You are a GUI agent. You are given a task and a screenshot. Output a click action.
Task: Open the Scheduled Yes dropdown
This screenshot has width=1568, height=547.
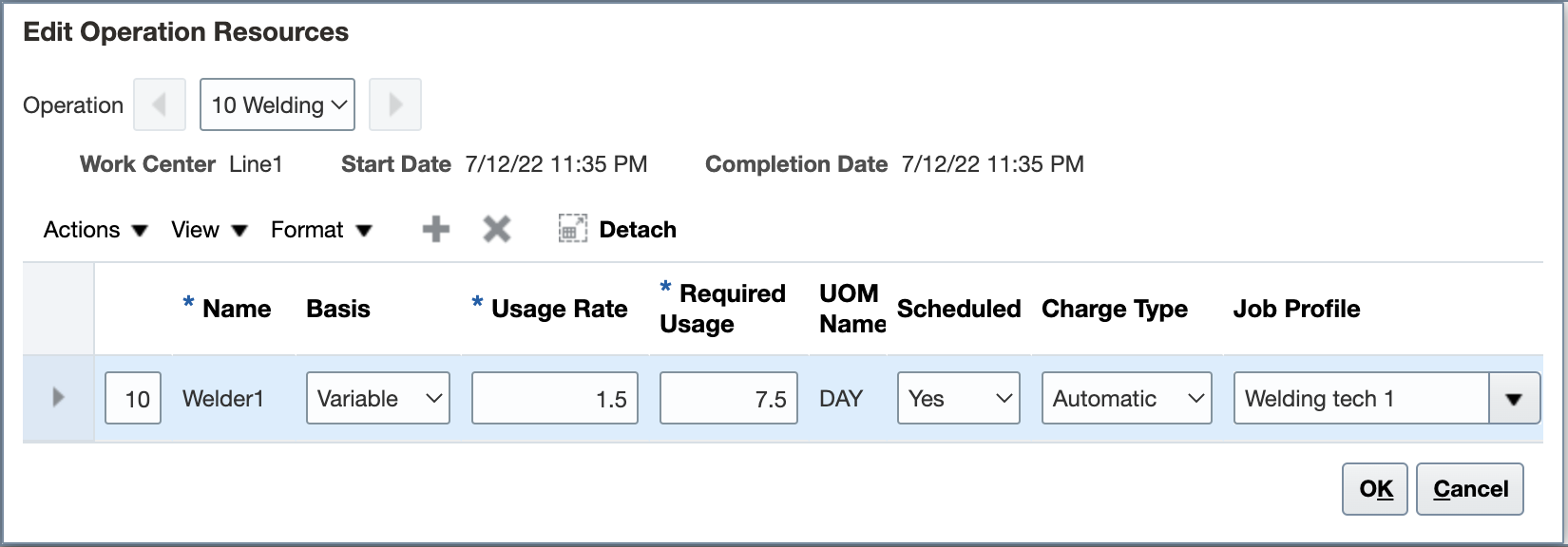tap(958, 398)
